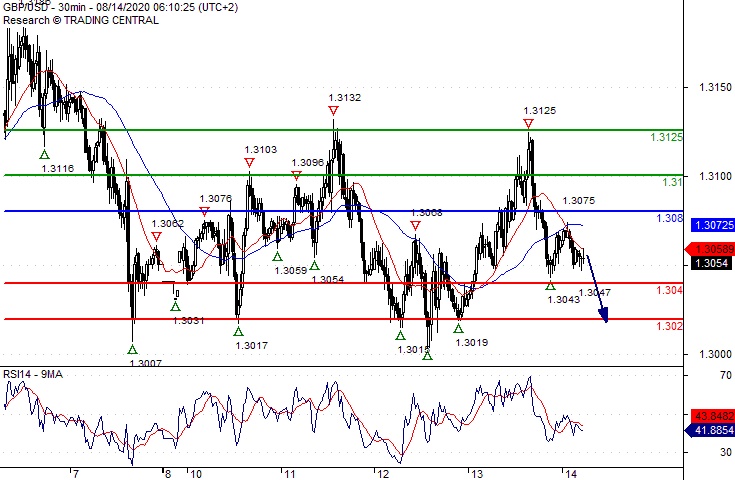
Task: Click the red 1.302 support level label
Action: [x=669, y=326]
